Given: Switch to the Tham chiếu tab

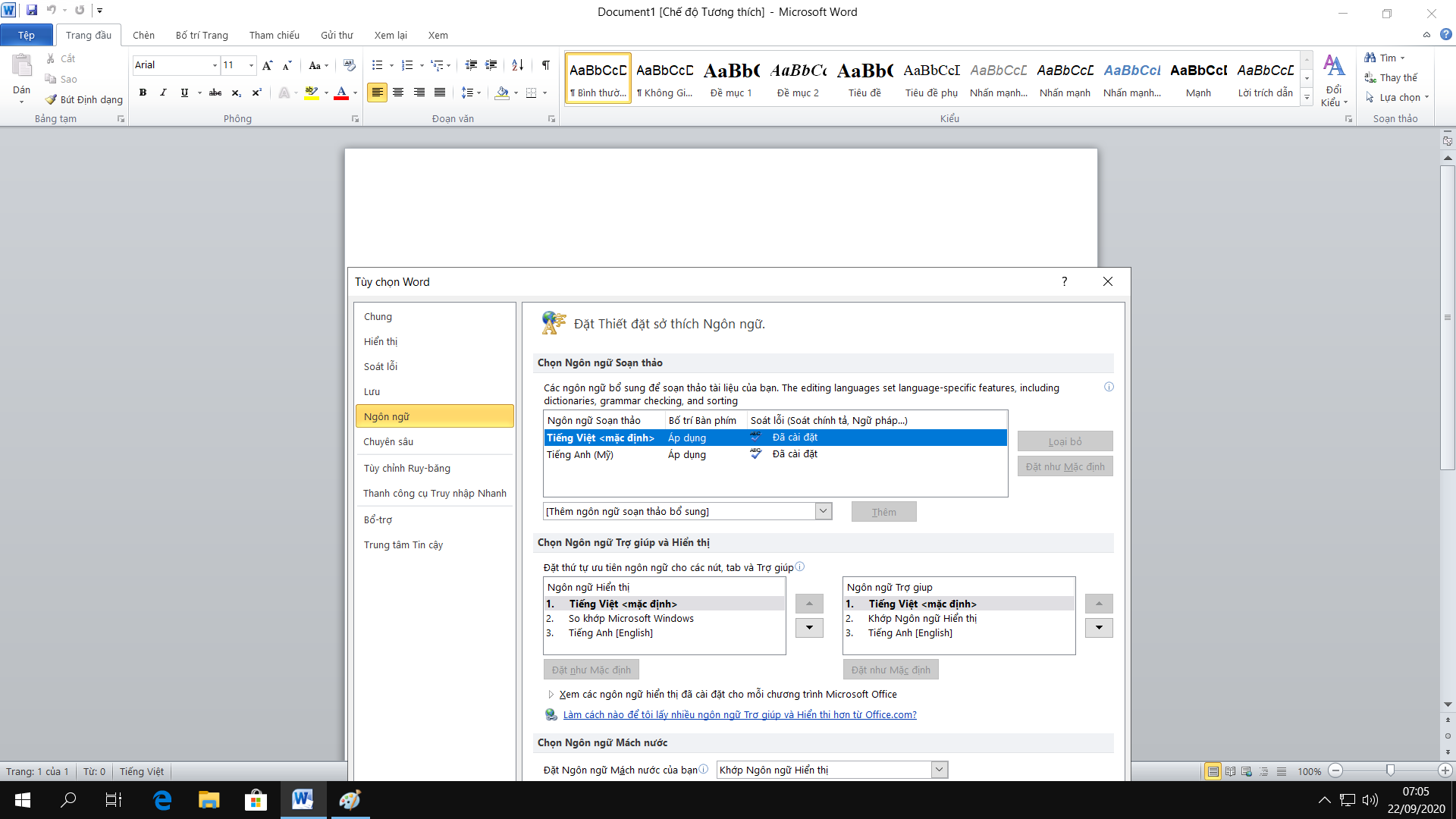Looking at the screenshot, I should [x=275, y=35].
